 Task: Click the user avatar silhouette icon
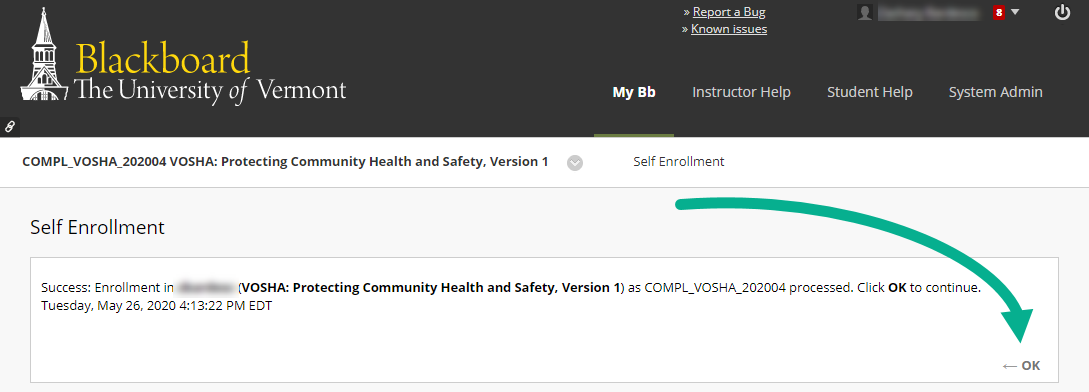point(865,13)
